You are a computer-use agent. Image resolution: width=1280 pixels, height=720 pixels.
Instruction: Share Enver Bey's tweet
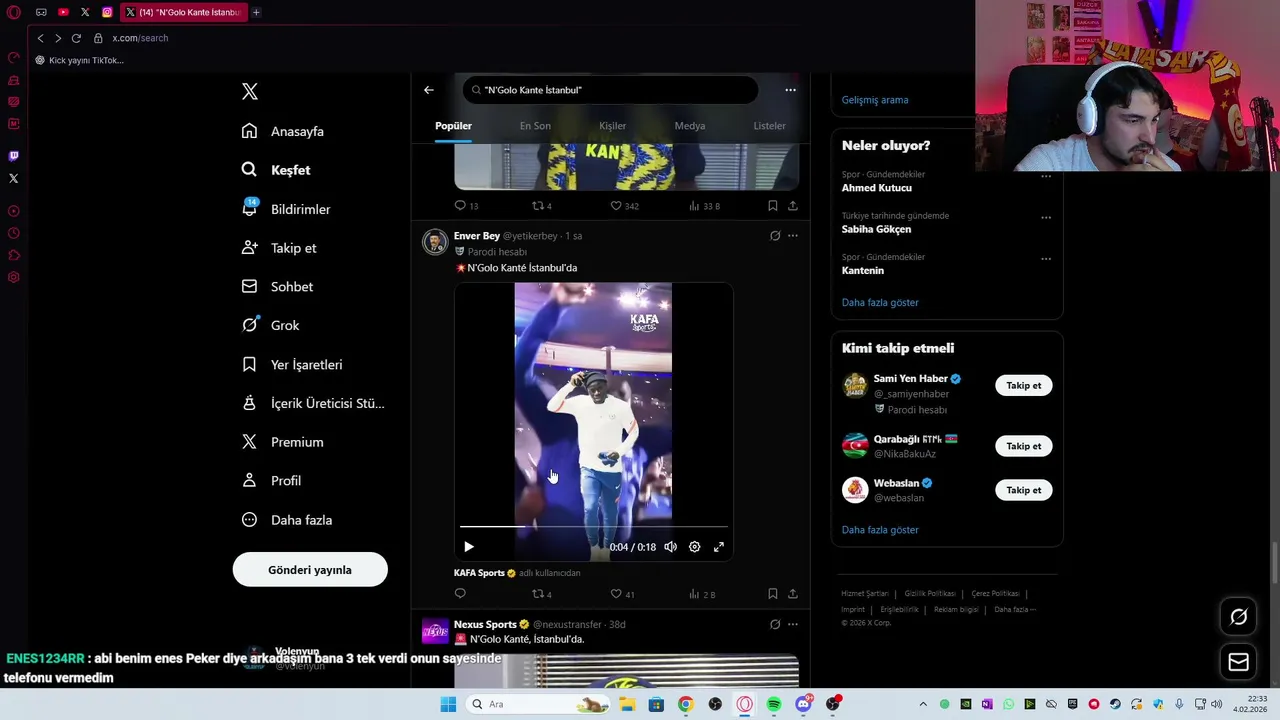tap(793, 594)
